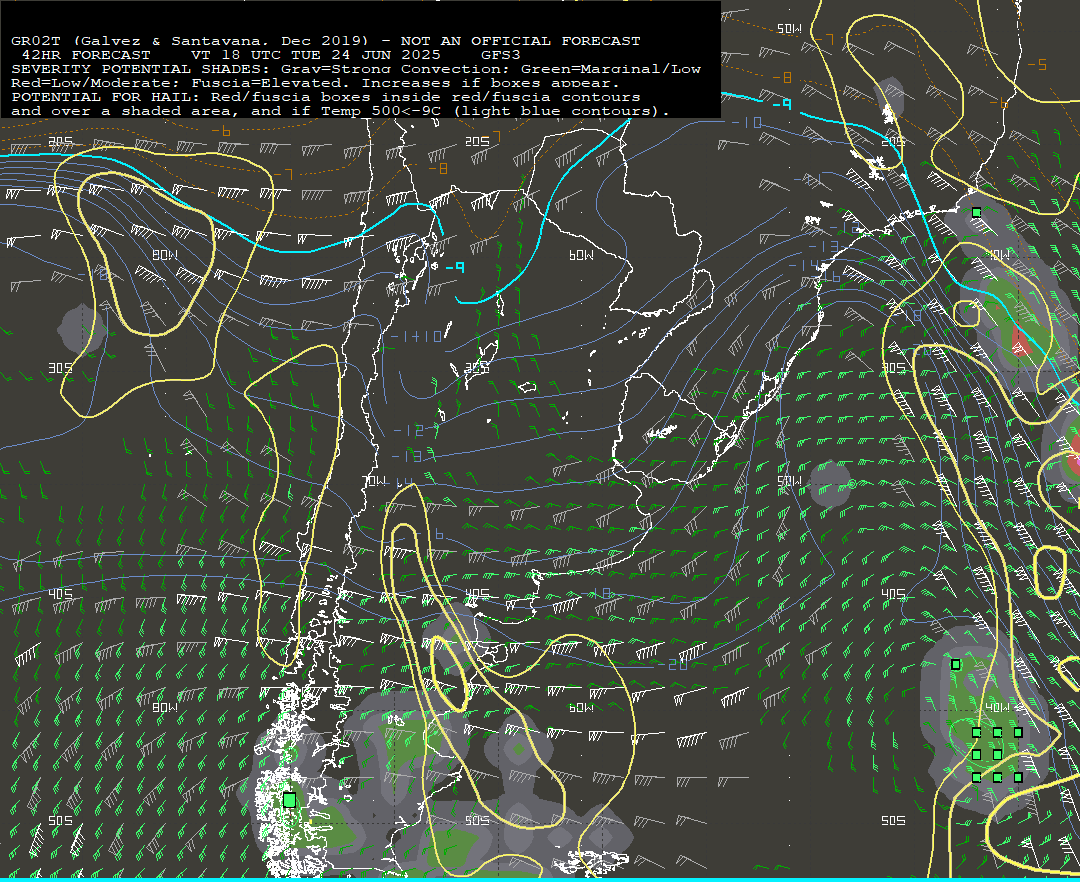1080x882 pixels.
Task: Click the 50S latitude label over the Atlantic
Action: pyautogui.click(x=893, y=821)
